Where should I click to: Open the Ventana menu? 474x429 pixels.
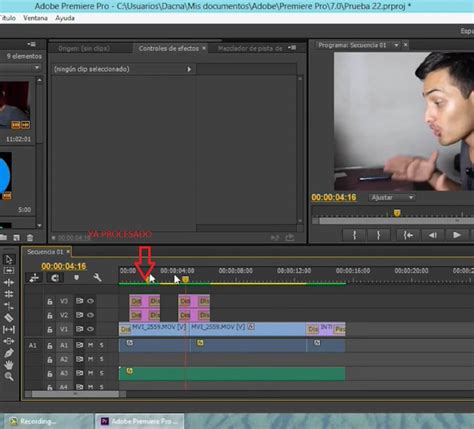click(x=35, y=18)
